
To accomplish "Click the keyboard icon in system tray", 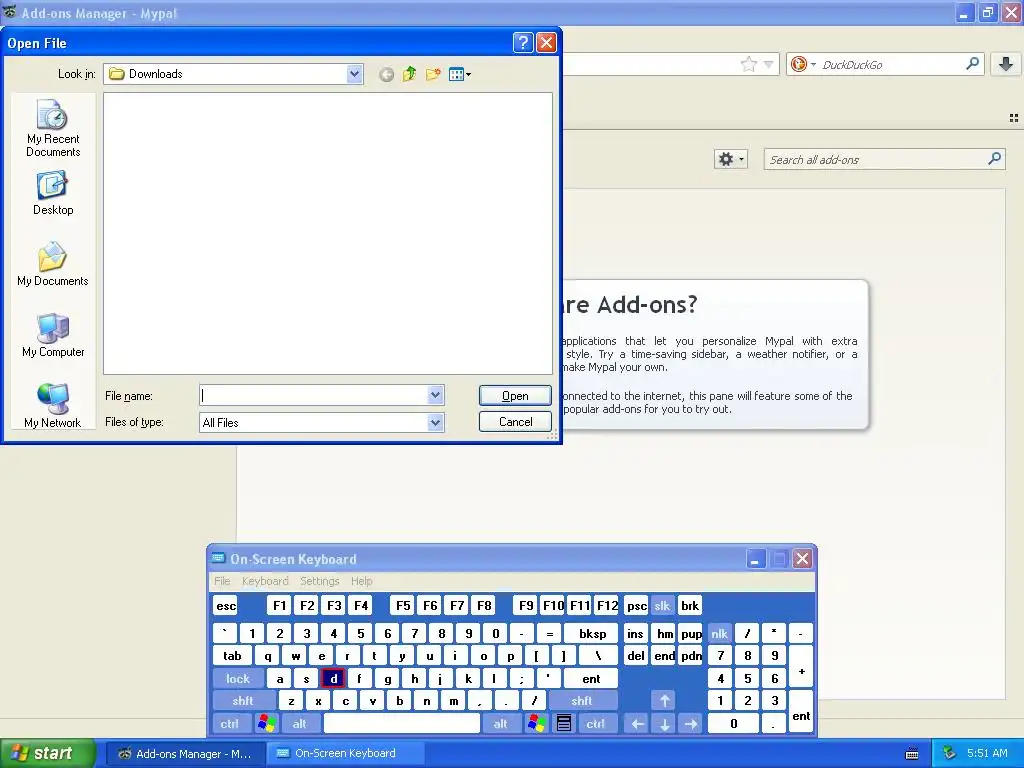I will tap(912, 754).
